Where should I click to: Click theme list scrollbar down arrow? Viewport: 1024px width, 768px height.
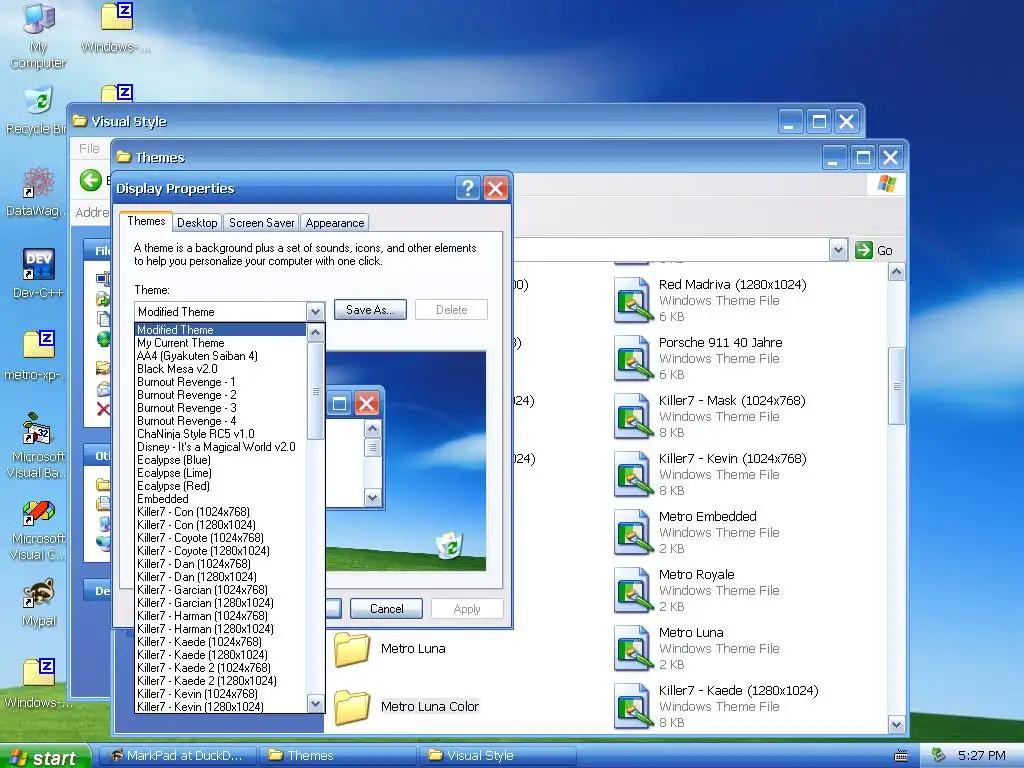click(315, 703)
